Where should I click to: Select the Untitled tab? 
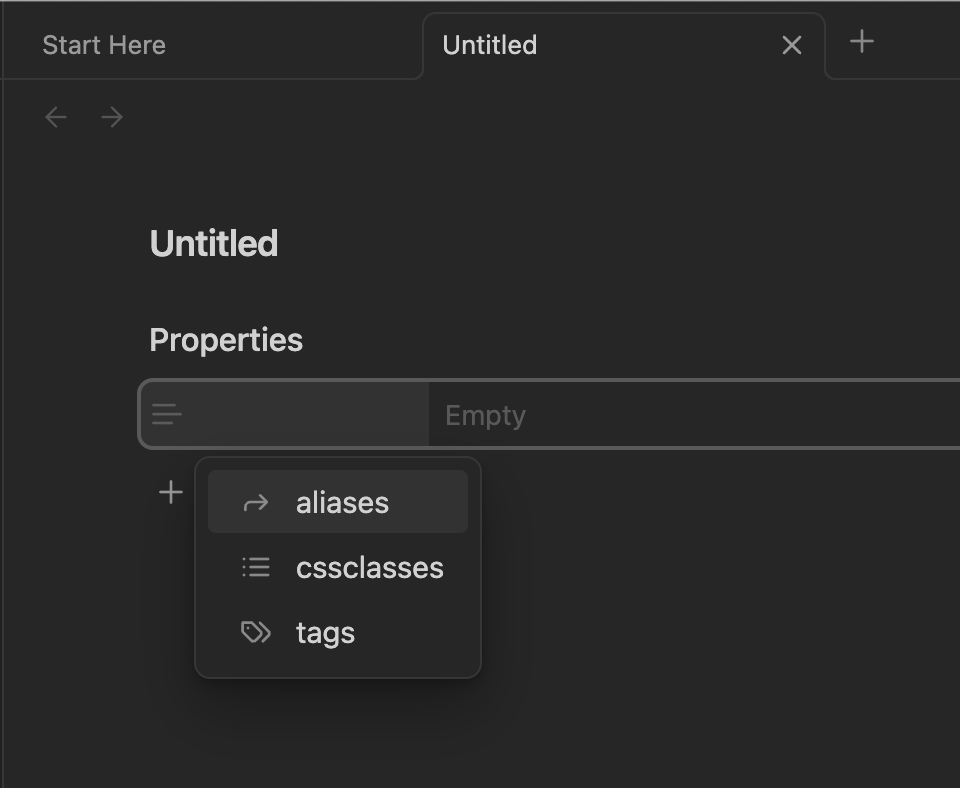(490, 45)
